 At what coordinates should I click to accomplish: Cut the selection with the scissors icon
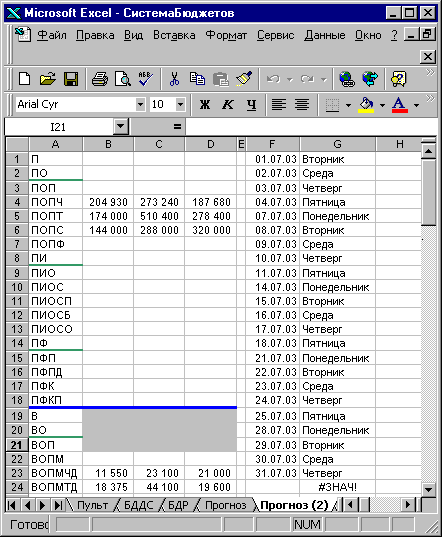pos(174,79)
